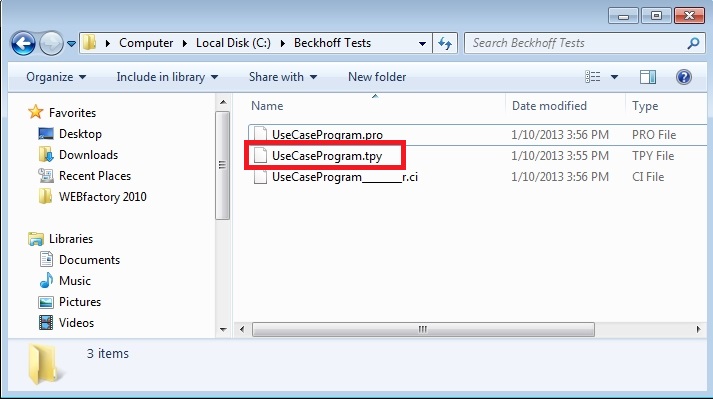Change your view icon button
This screenshot has height=399, width=713.
592,77
